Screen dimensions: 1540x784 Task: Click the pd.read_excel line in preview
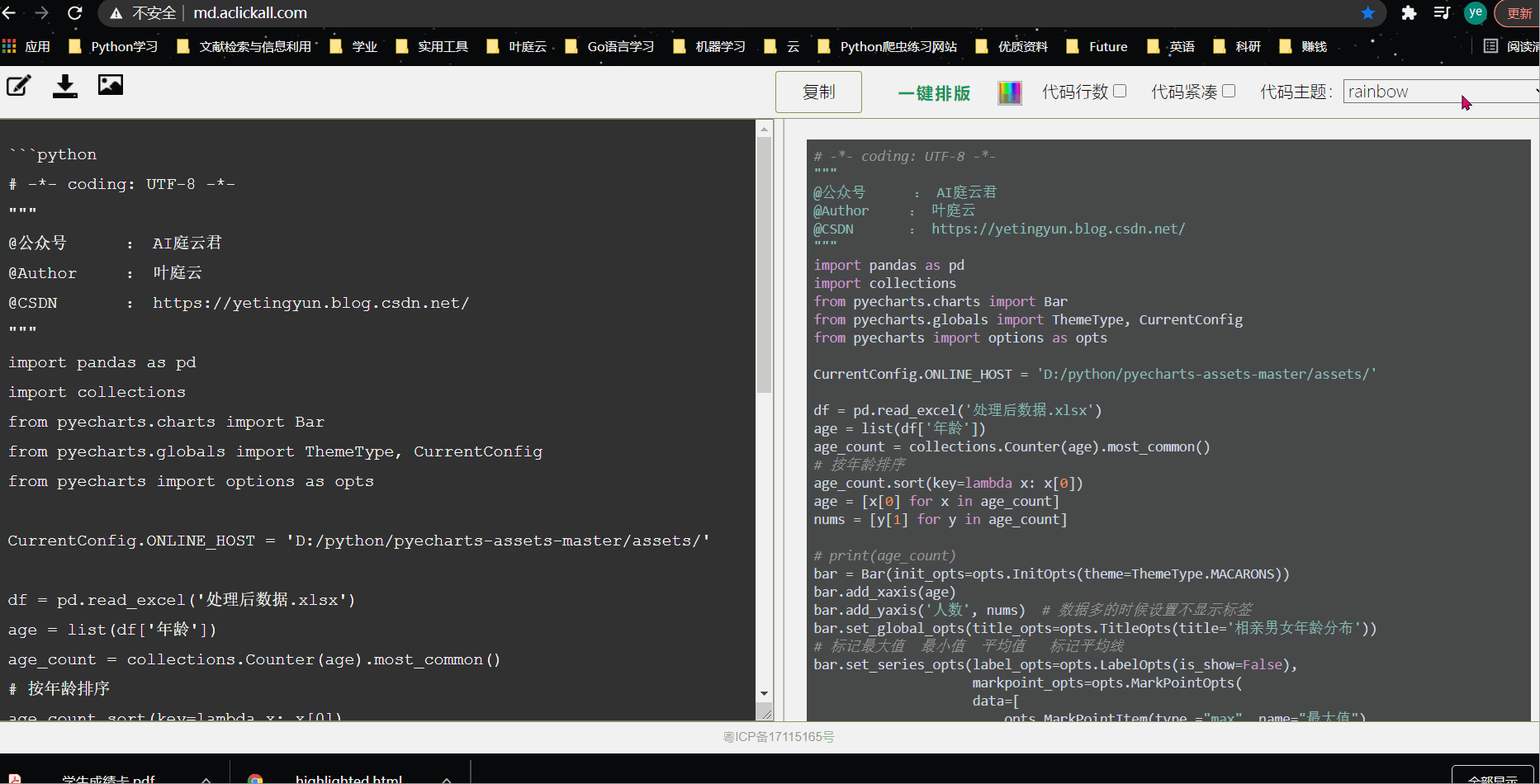tap(957, 410)
